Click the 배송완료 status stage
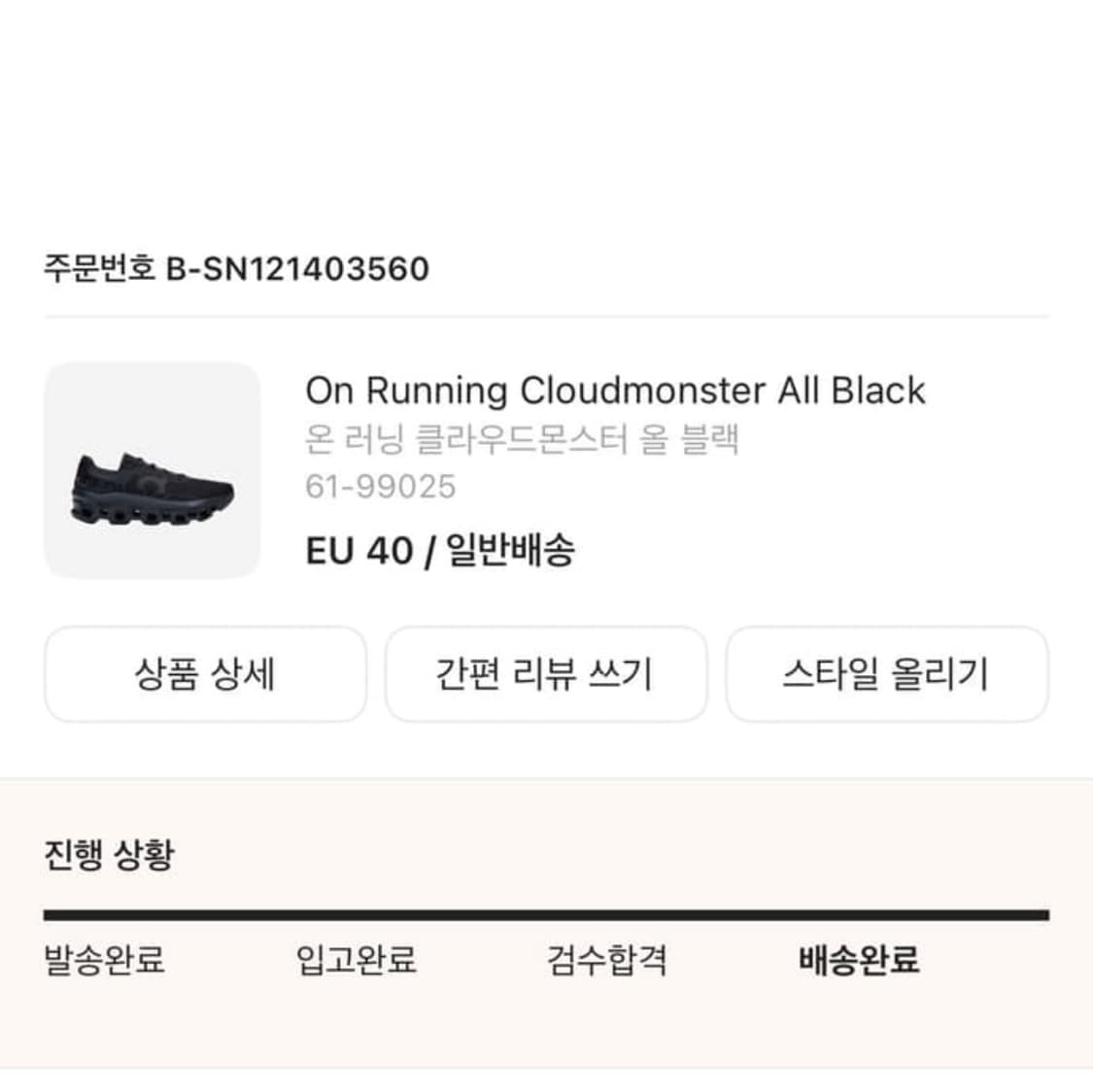The width and height of the screenshot is (1093, 1092). point(858,962)
